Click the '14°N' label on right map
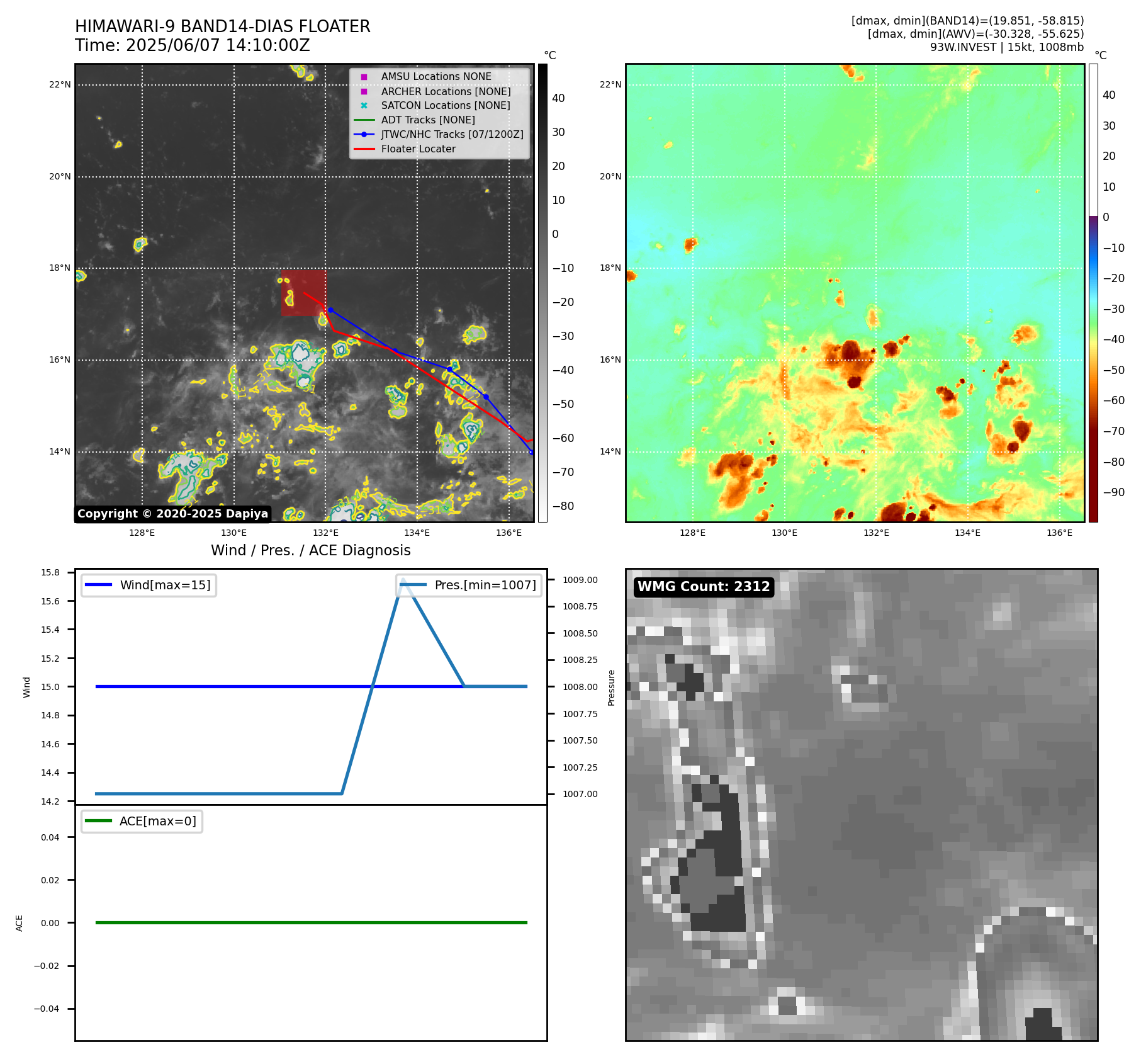The image size is (1141, 1064). 610,451
